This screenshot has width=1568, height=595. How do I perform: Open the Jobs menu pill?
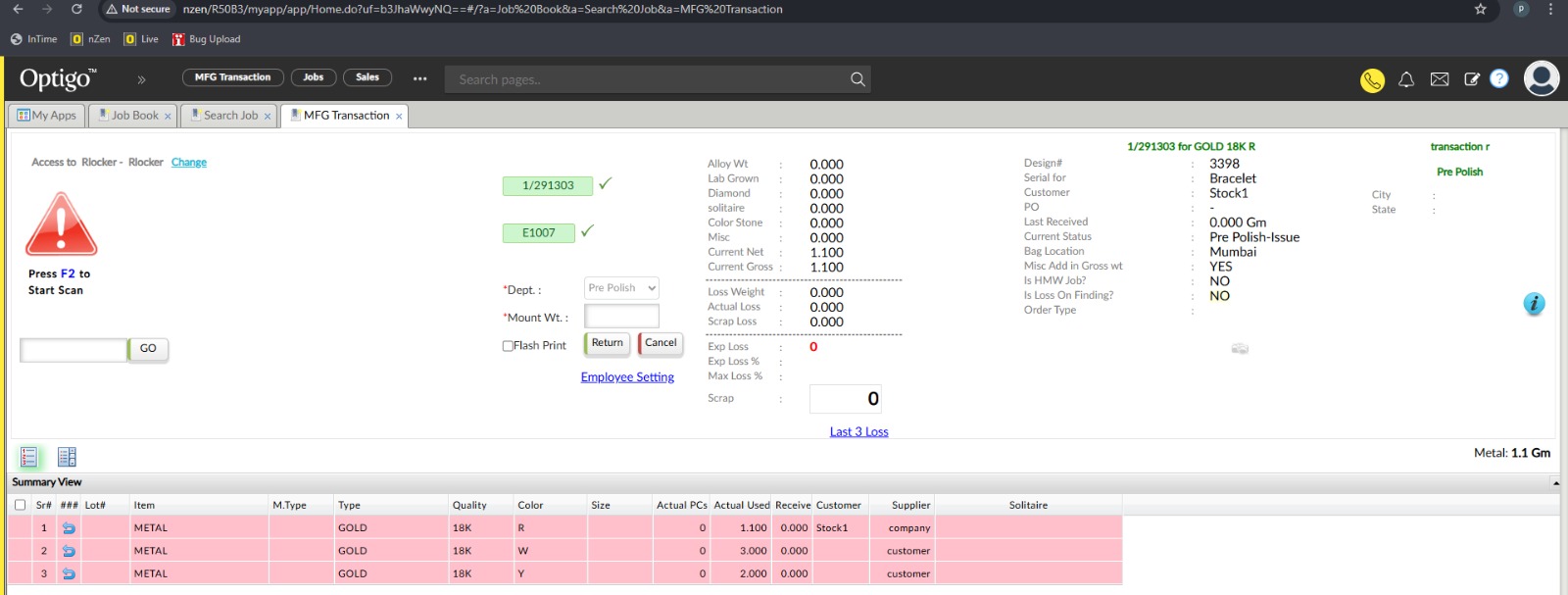pyautogui.click(x=314, y=77)
